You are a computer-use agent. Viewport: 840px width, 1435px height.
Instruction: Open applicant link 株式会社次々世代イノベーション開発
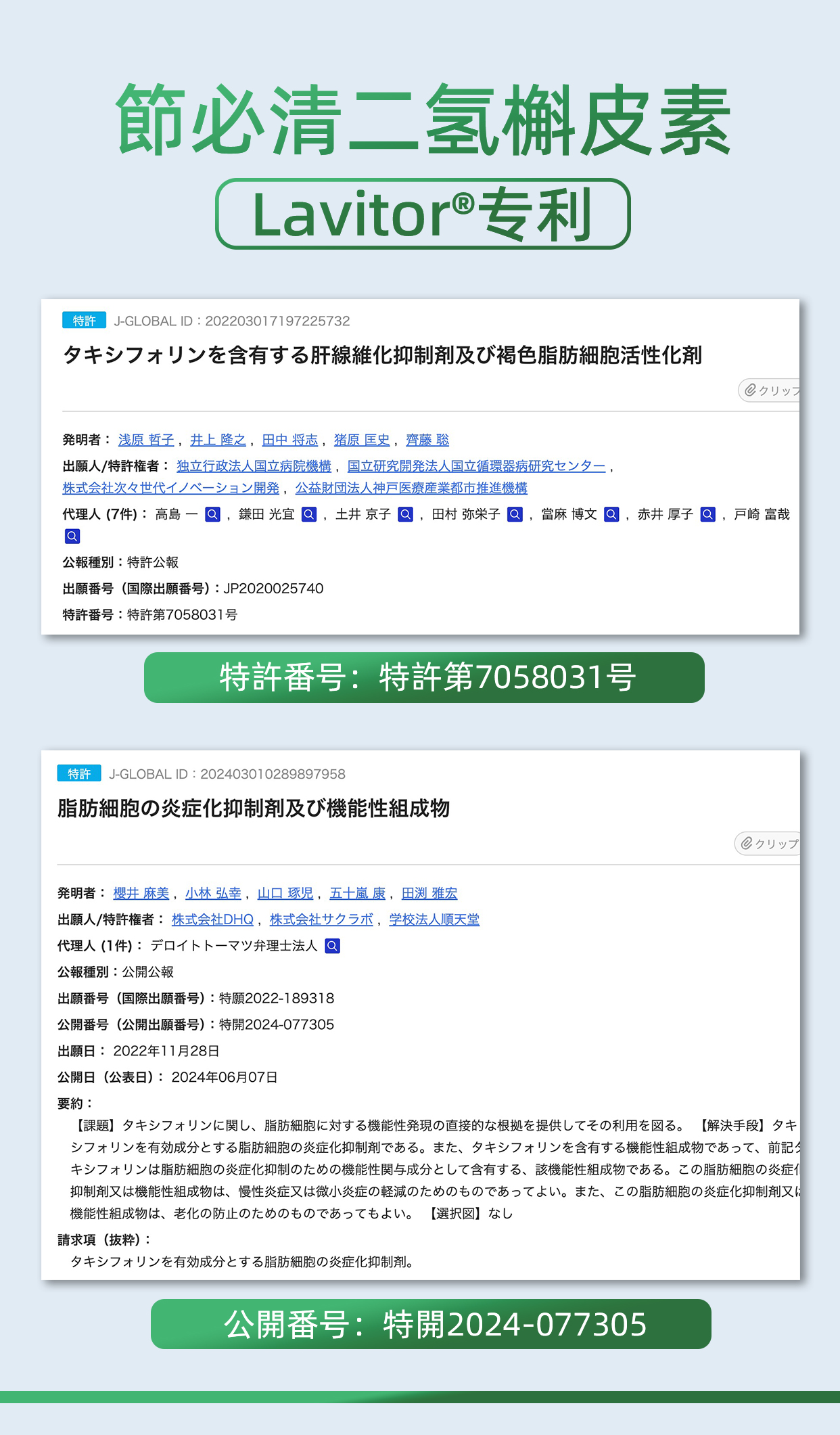point(171,488)
